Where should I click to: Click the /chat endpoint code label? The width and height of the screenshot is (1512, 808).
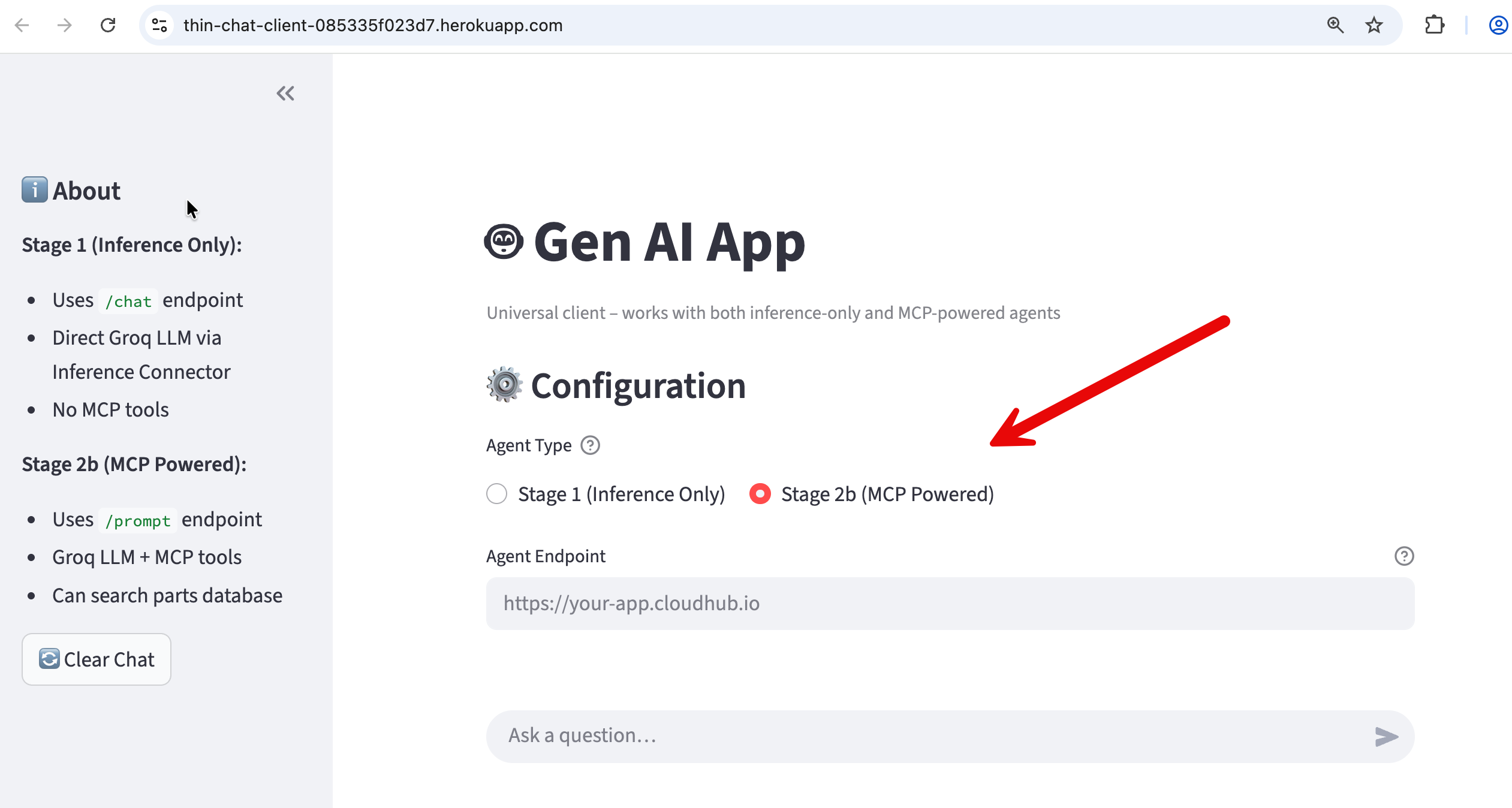[x=128, y=301]
